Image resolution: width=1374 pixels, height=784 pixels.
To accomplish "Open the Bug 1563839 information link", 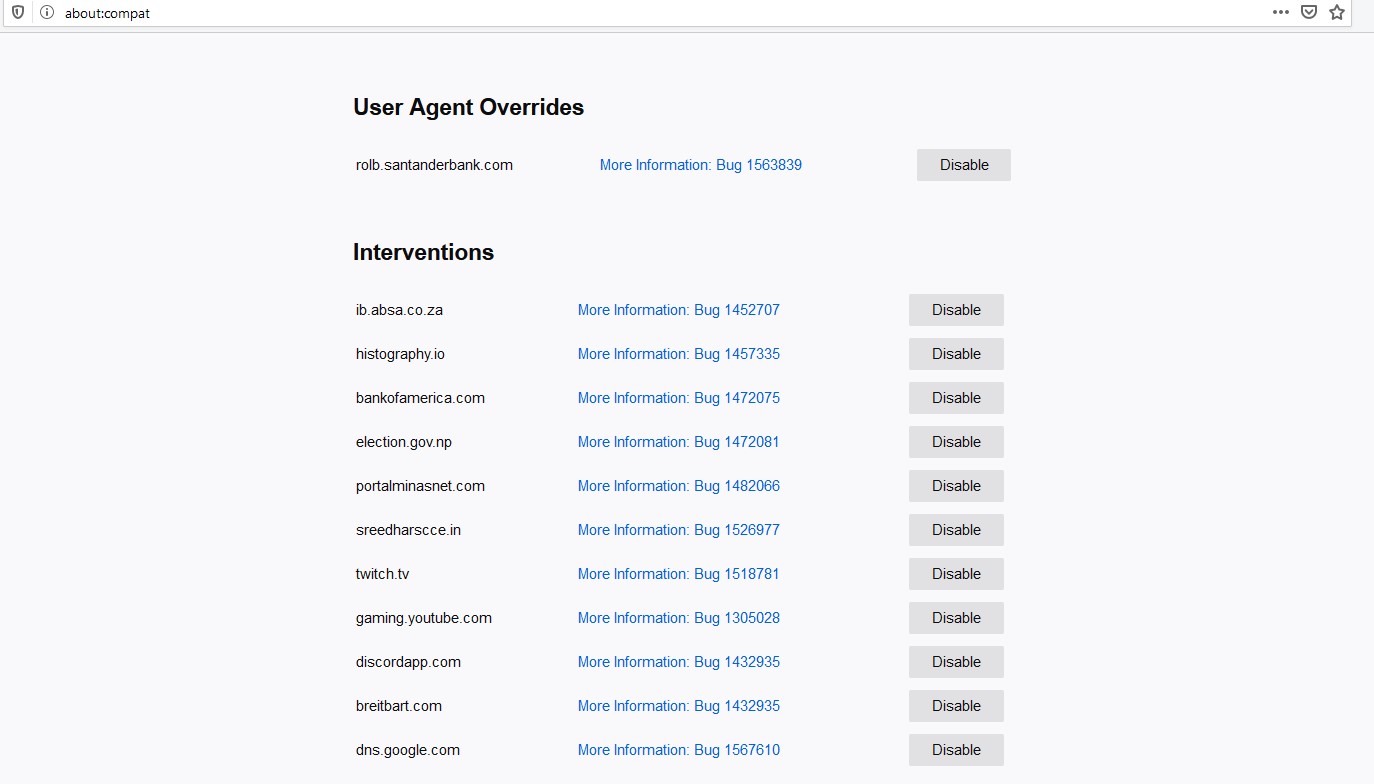I will pos(701,165).
